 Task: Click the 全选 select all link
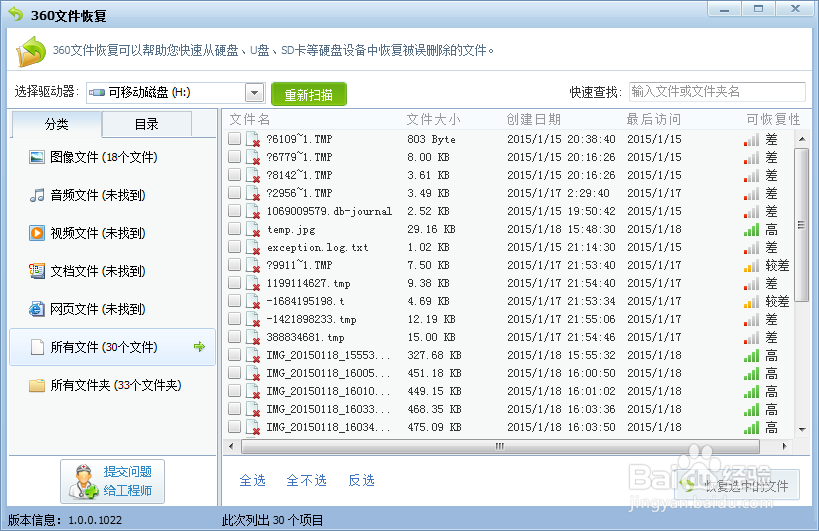pyautogui.click(x=253, y=480)
